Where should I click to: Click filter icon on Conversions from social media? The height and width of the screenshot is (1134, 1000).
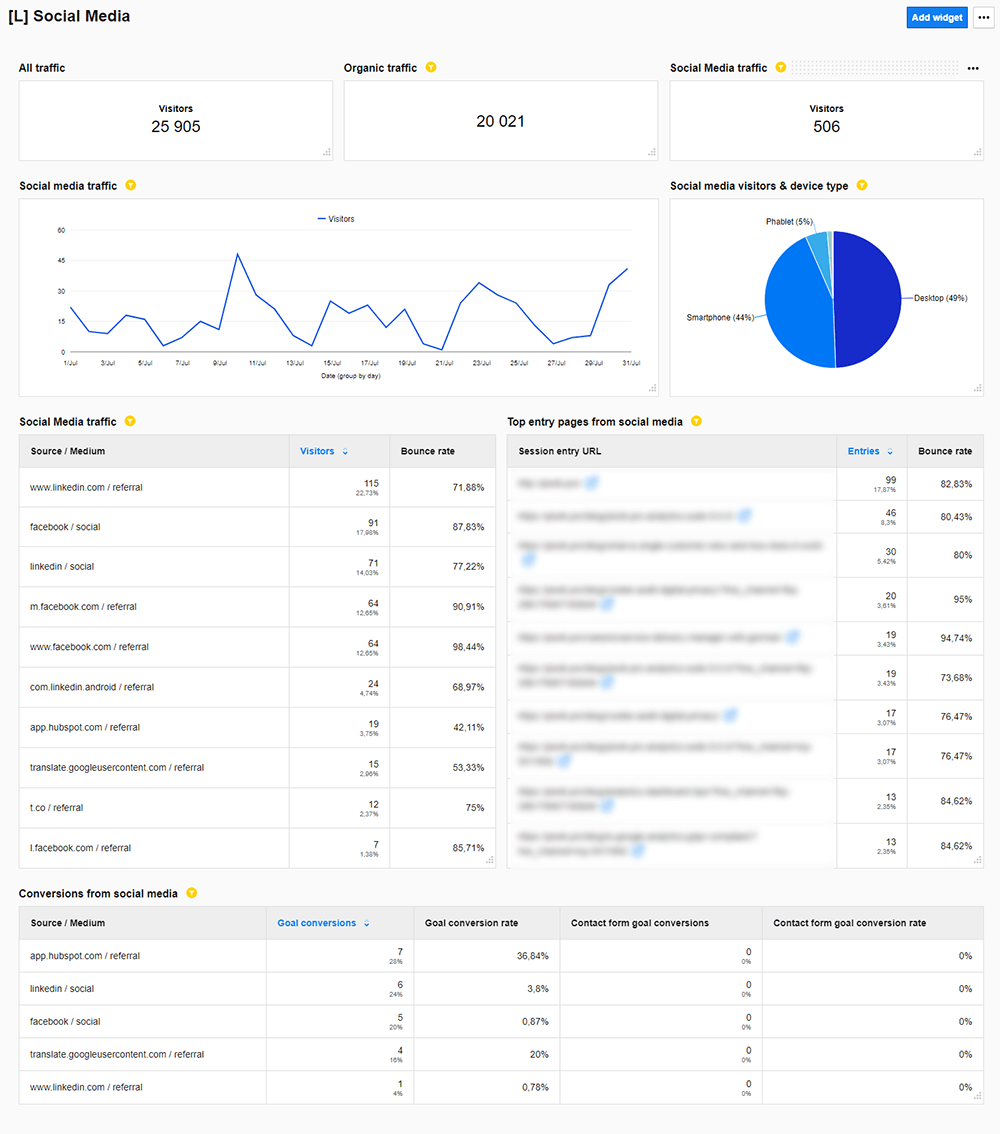point(191,893)
